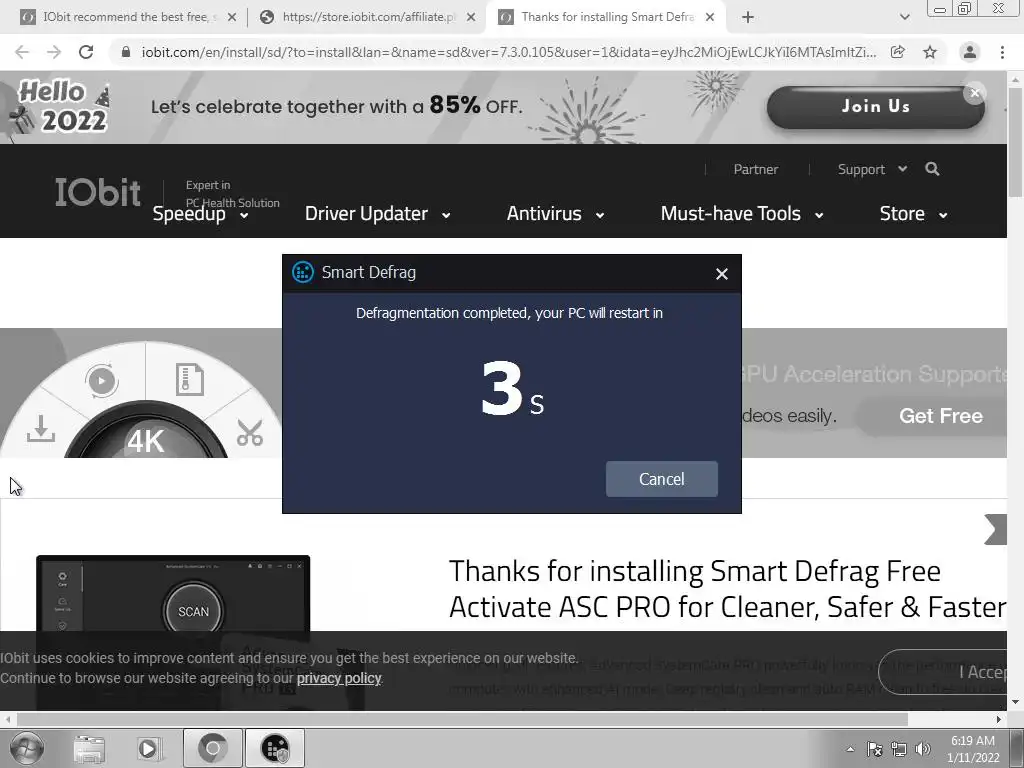Click the horizontal page scrollbar

pyautogui.click(x=462, y=719)
